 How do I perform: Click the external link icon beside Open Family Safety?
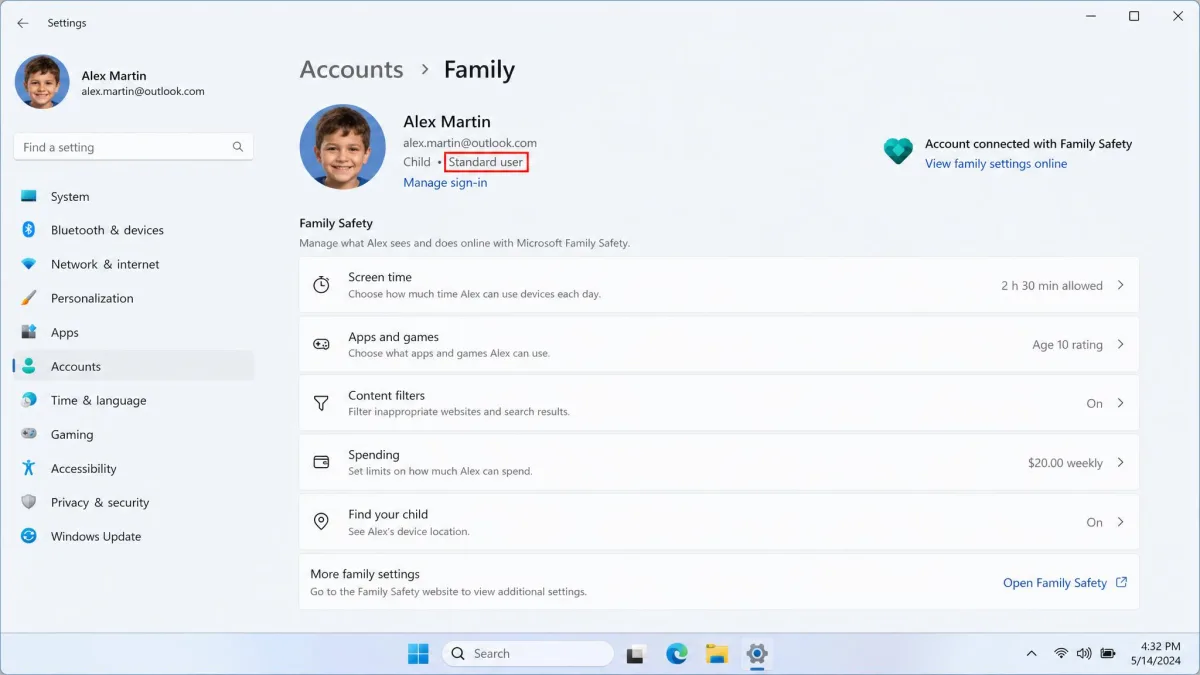click(x=1121, y=582)
